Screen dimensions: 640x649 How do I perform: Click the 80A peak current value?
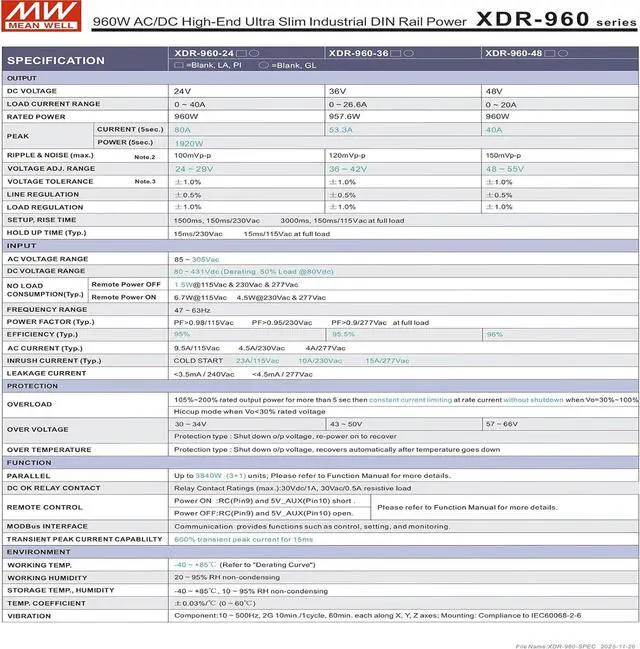182,130
